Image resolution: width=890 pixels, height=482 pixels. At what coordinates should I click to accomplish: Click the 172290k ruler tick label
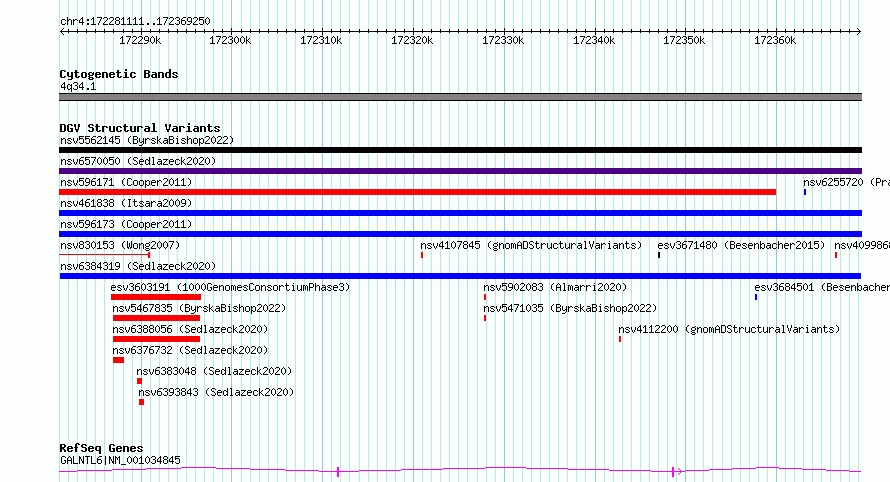pos(140,41)
